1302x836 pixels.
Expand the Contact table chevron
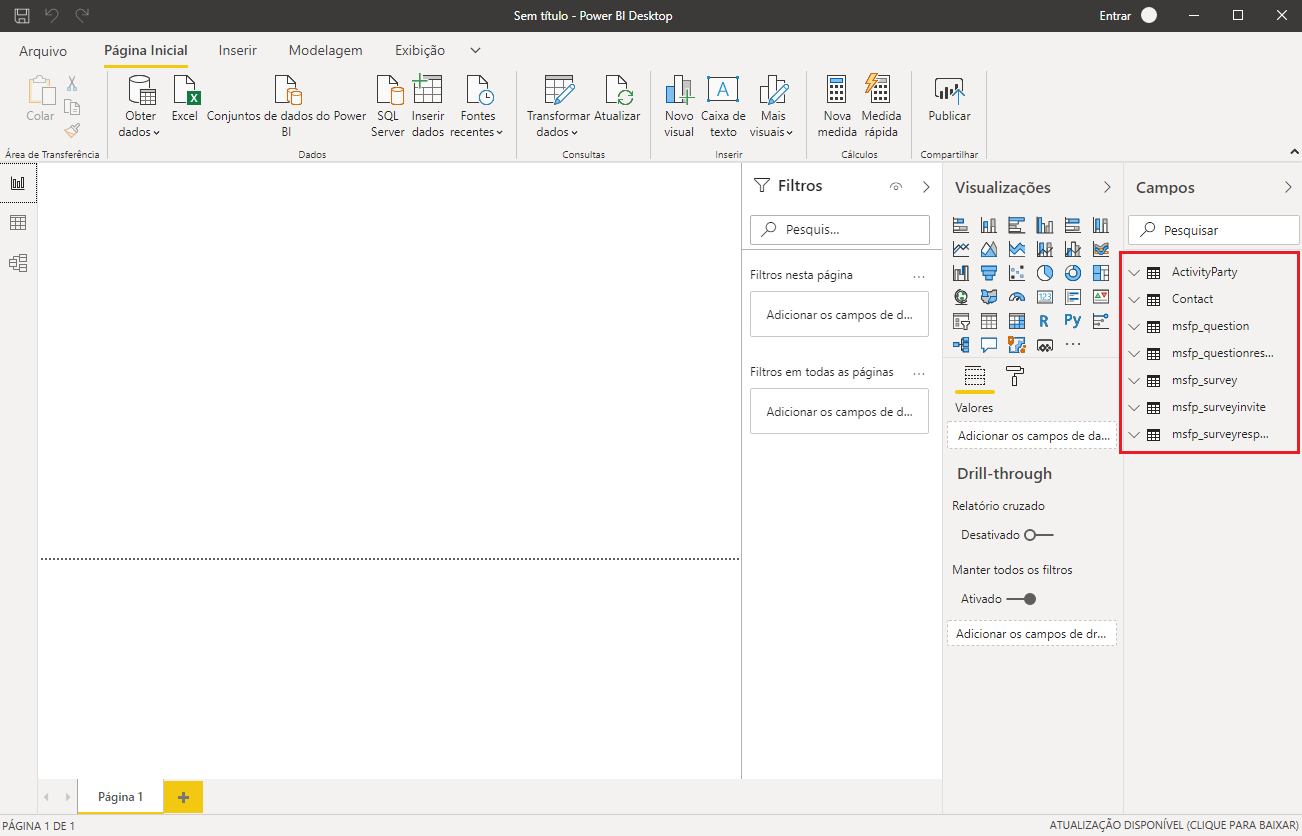pyautogui.click(x=1134, y=299)
